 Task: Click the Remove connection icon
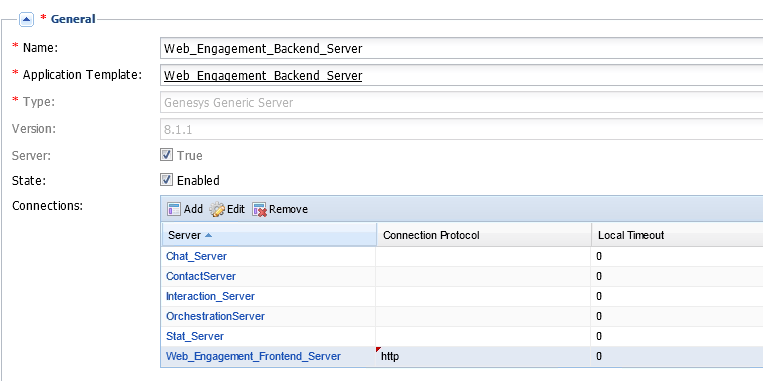click(x=260, y=210)
